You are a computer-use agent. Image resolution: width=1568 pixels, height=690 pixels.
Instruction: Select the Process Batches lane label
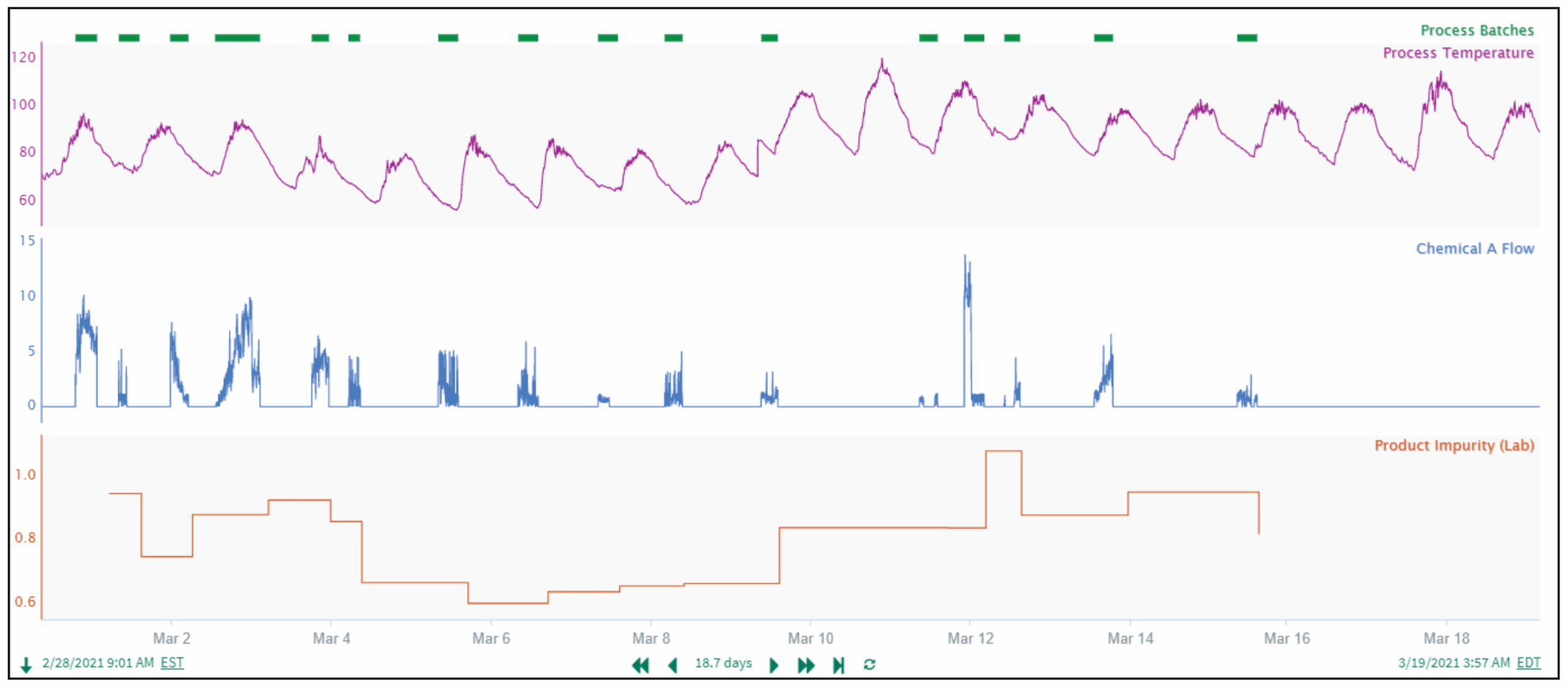click(1477, 30)
